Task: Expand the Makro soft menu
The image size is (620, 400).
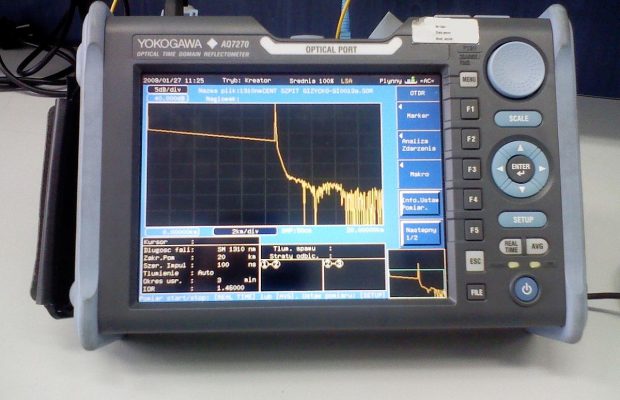Action: tap(418, 173)
